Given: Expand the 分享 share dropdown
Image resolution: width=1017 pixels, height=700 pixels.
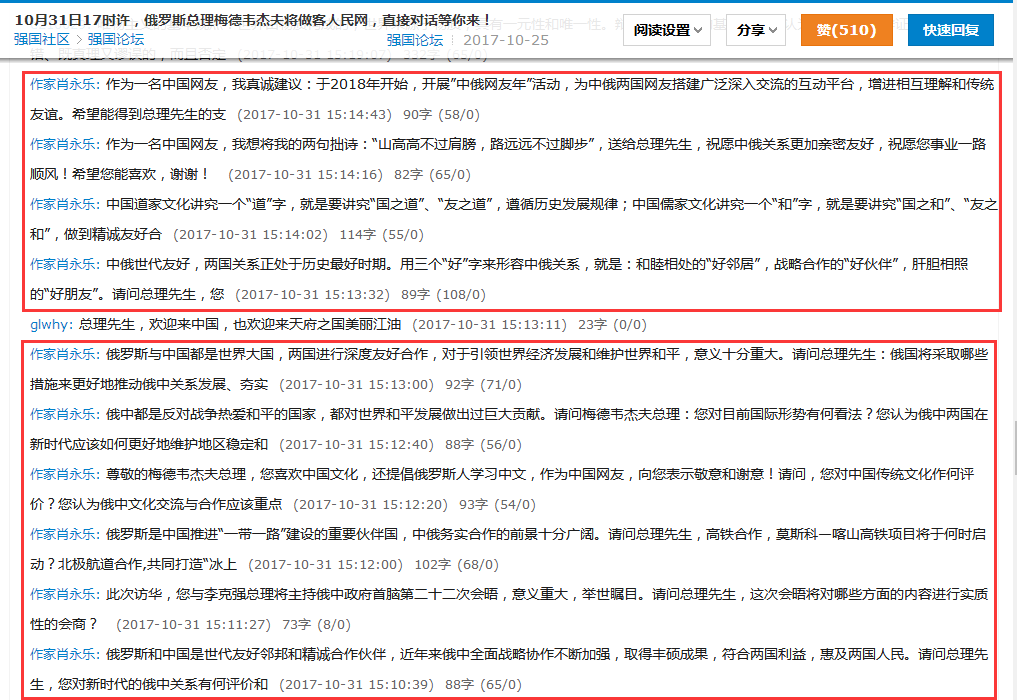Looking at the screenshot, I should 756,30.
